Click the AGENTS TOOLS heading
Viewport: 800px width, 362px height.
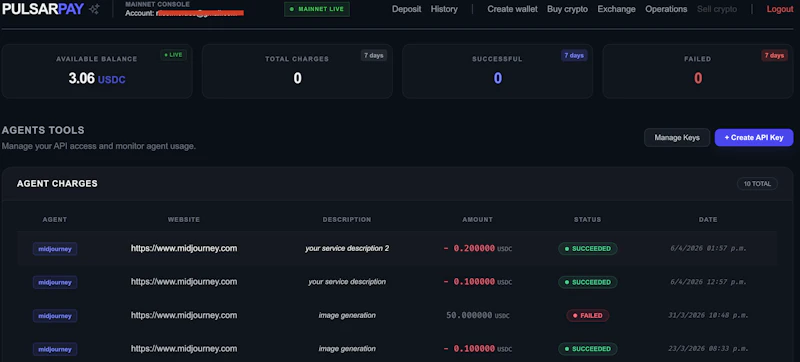coord(43,131)
